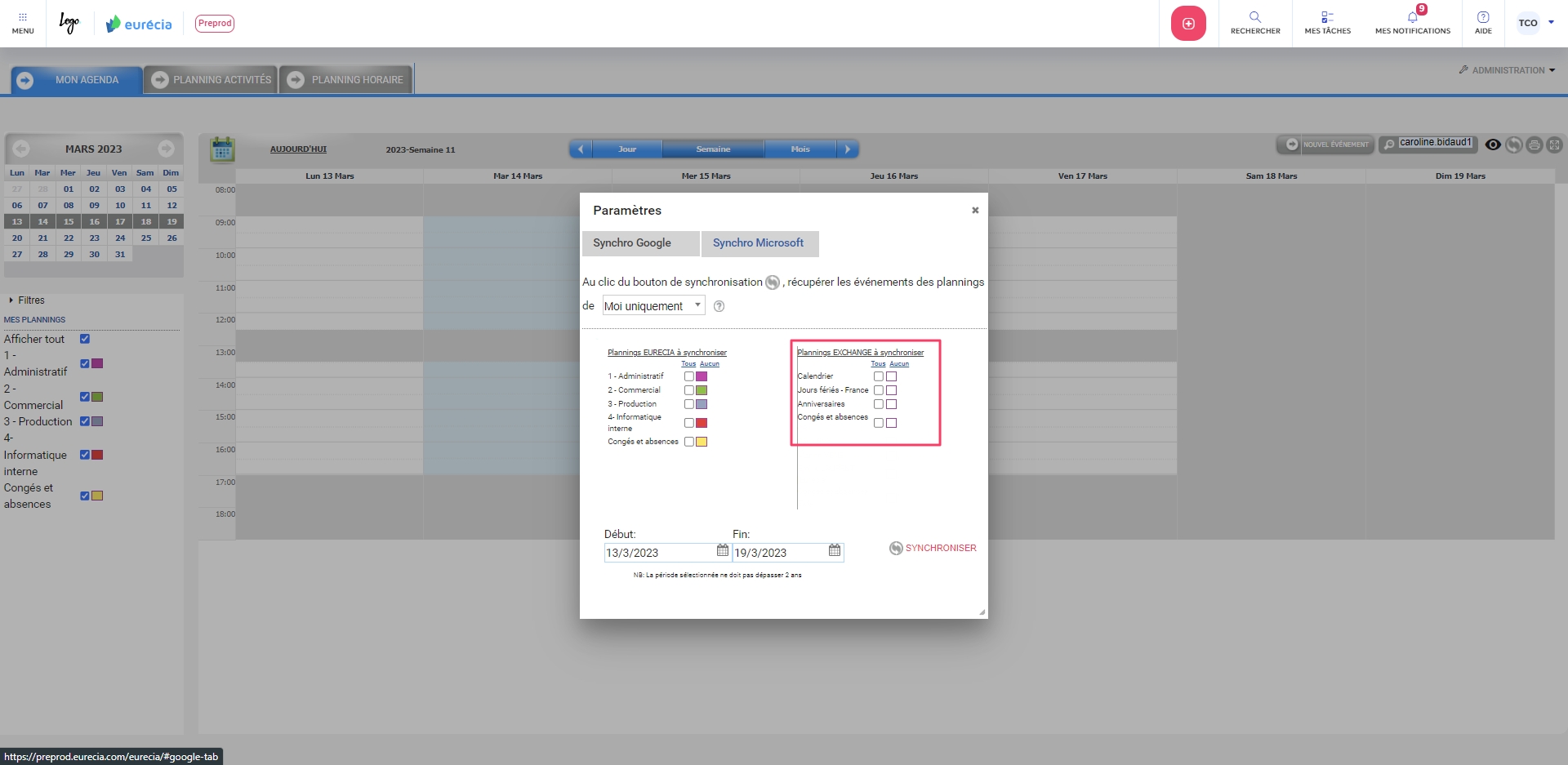Switch to the Mois view
The image size is (1568, 765).
coord(800,149)
